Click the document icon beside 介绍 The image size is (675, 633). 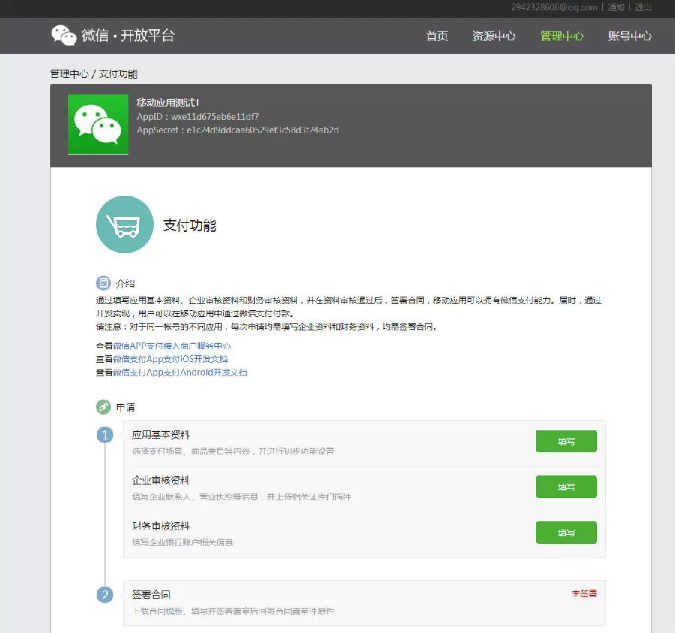click(103, 283)
